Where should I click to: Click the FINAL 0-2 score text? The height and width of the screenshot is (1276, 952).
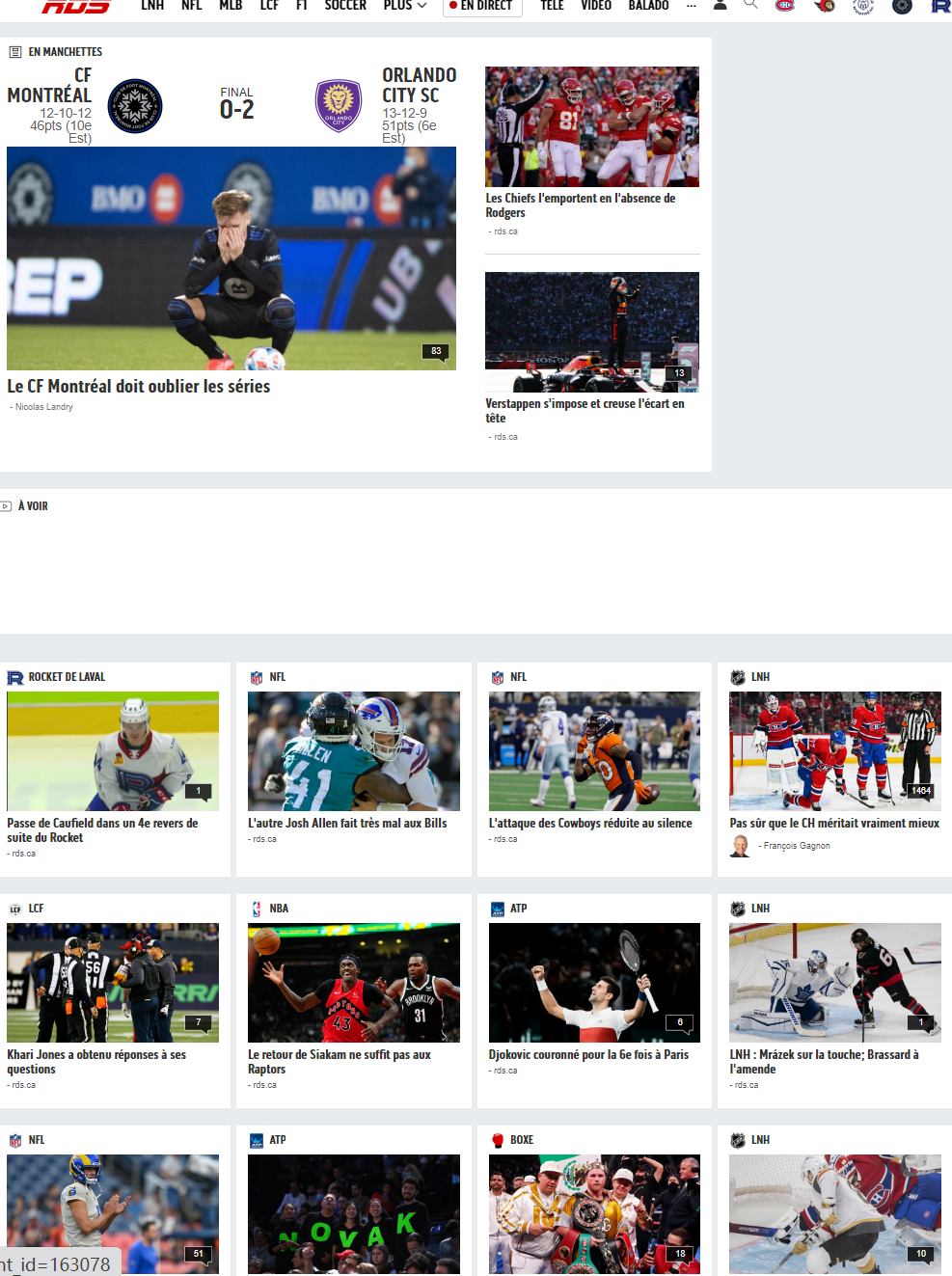(x=237, y=103)
